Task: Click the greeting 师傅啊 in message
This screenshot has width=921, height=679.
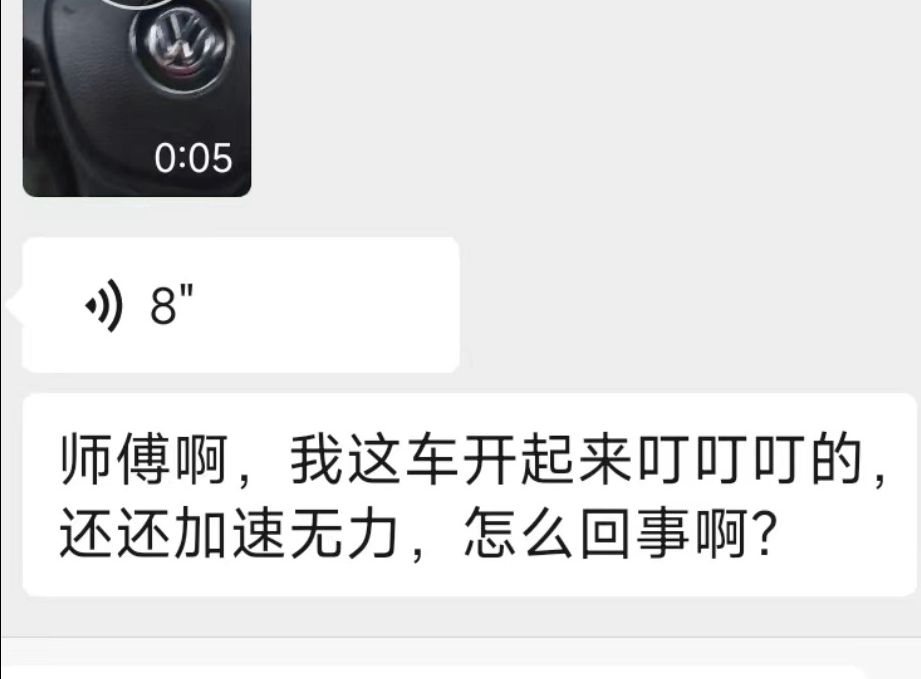Action: point(144,460)
